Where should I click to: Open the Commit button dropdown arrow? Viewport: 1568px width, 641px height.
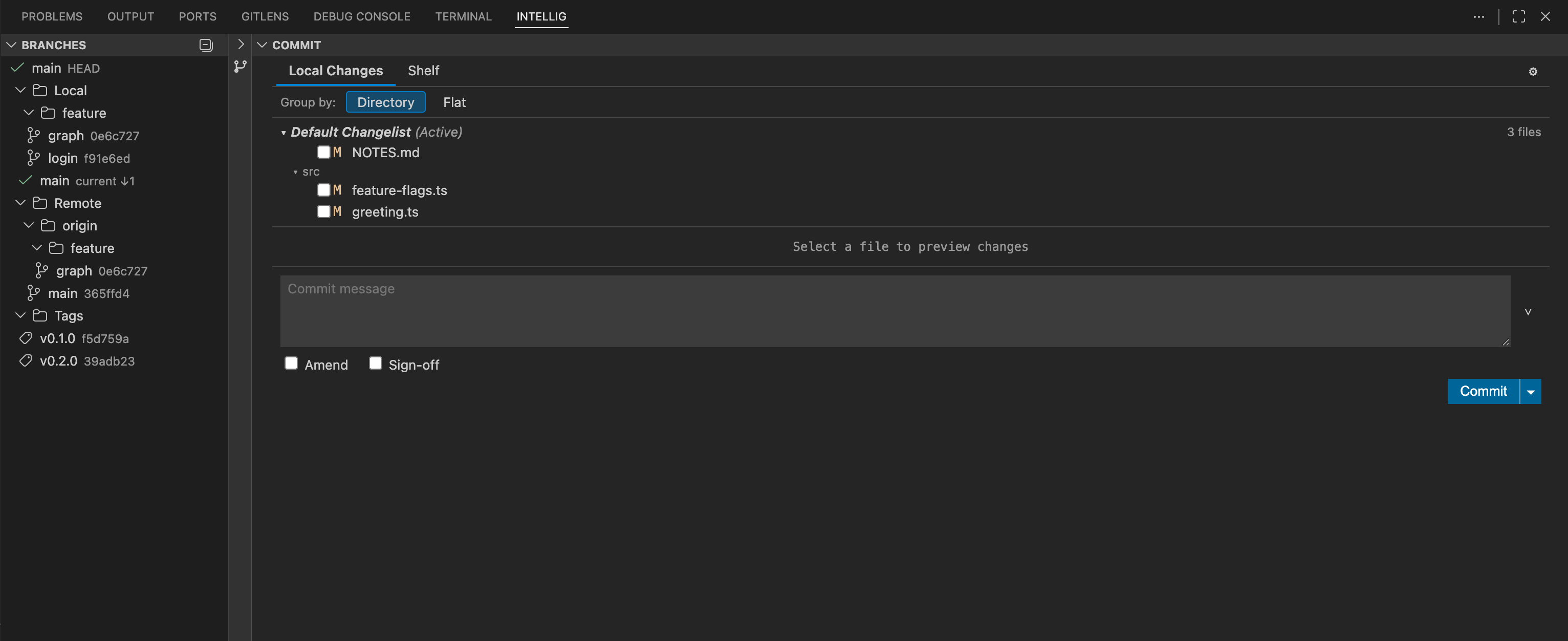click(1530, 392)
